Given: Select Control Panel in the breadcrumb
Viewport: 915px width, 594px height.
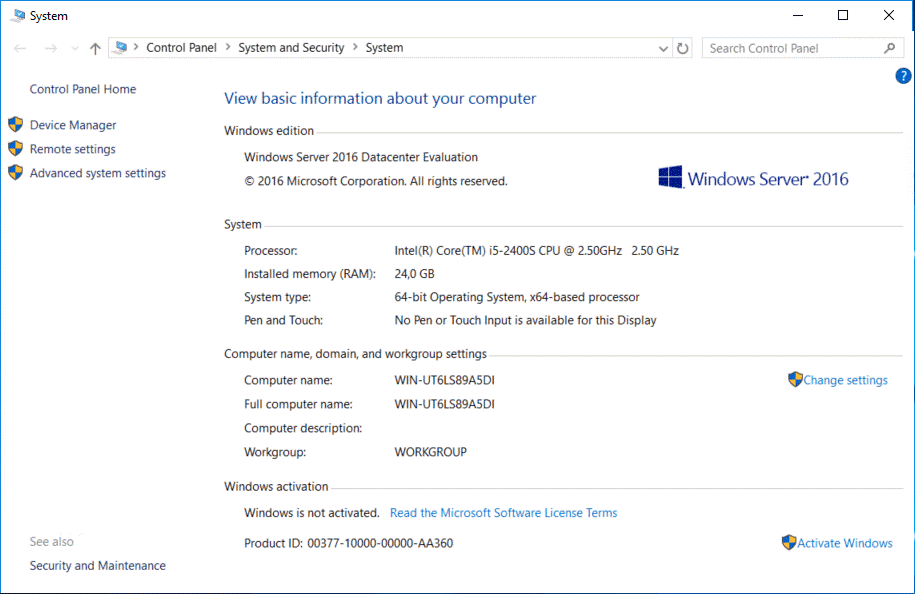Looking at the screenshot, I should tap(181, 48).
